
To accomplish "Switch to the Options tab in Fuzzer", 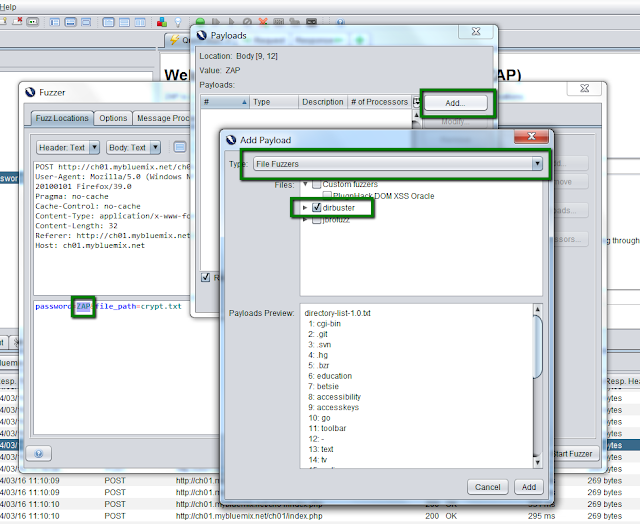I will click(x=113, y=118).
